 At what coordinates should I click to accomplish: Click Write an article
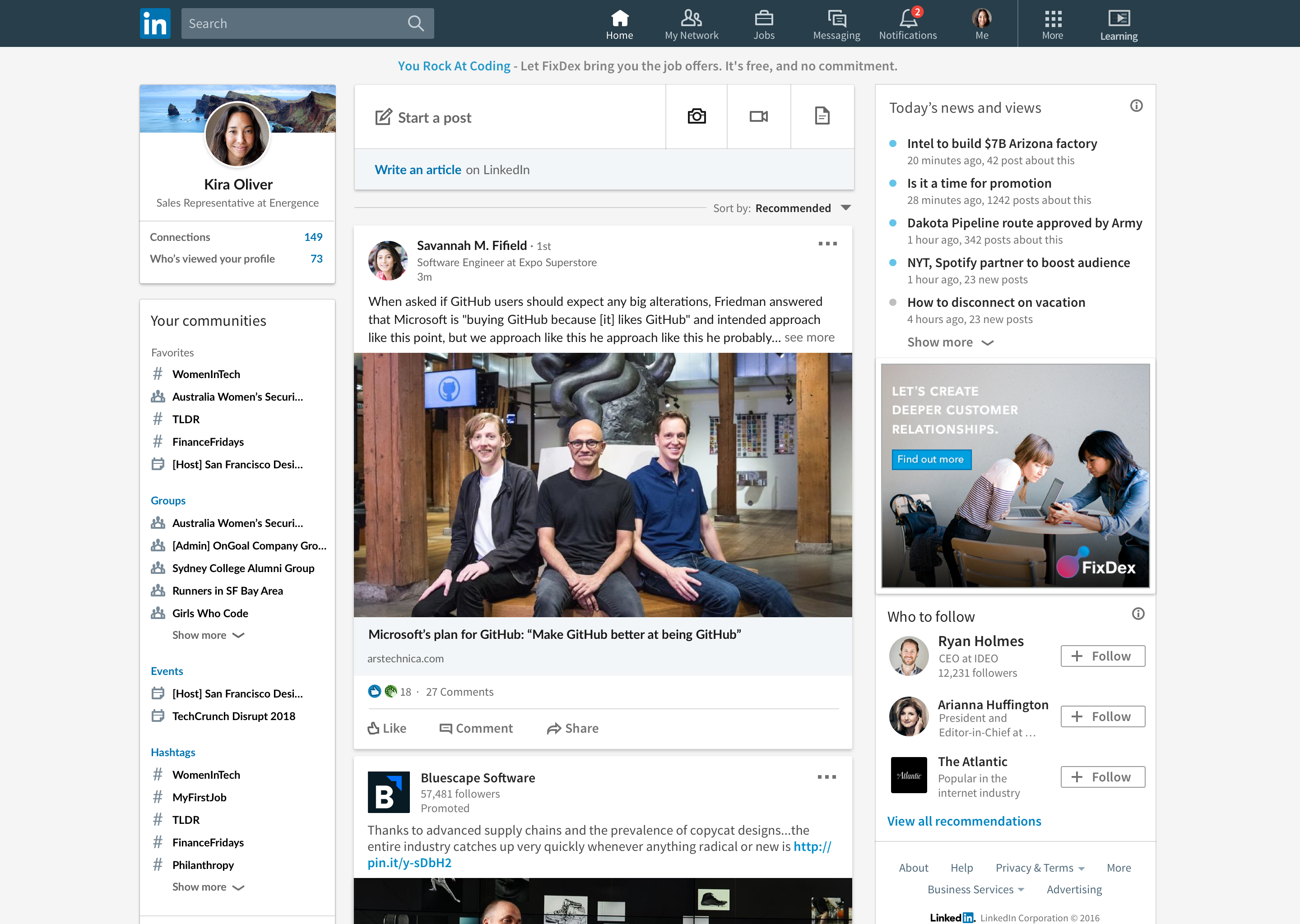[x=418, y=169]
